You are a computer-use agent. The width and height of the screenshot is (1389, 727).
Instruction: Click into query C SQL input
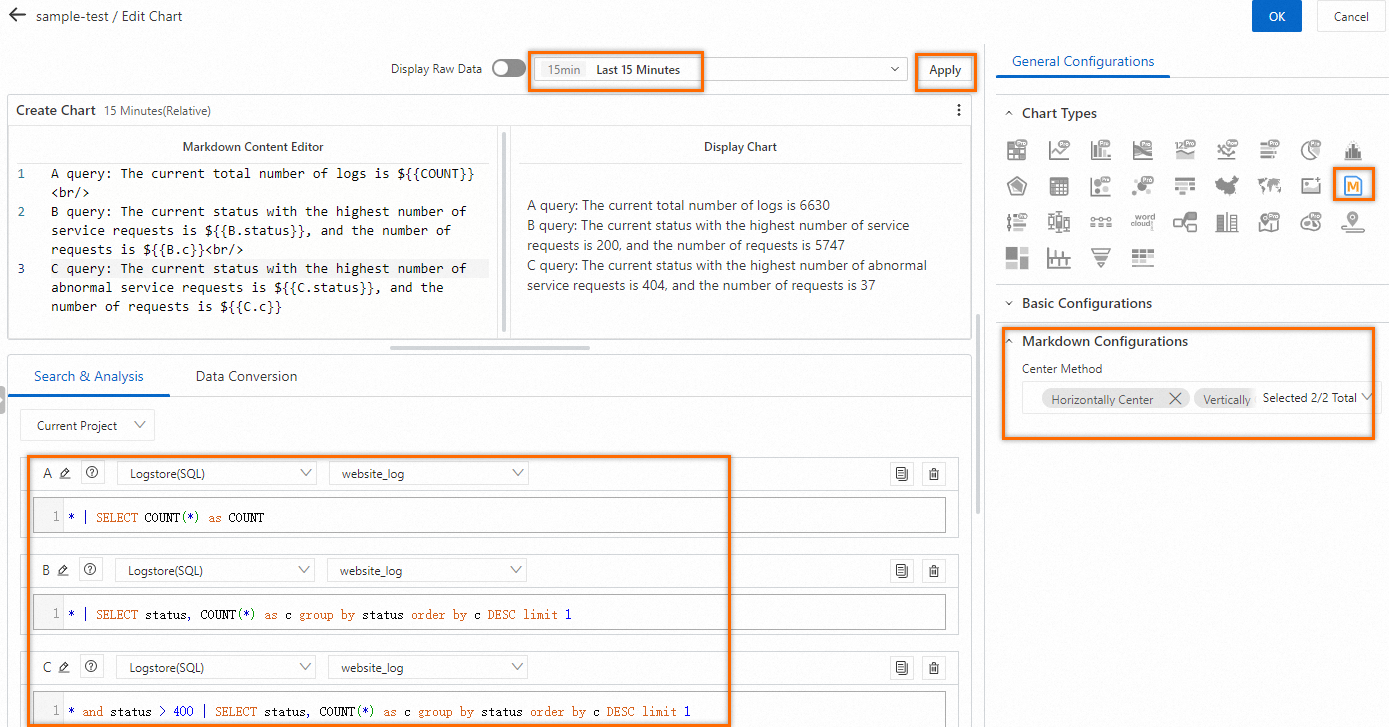pos(489,711)
